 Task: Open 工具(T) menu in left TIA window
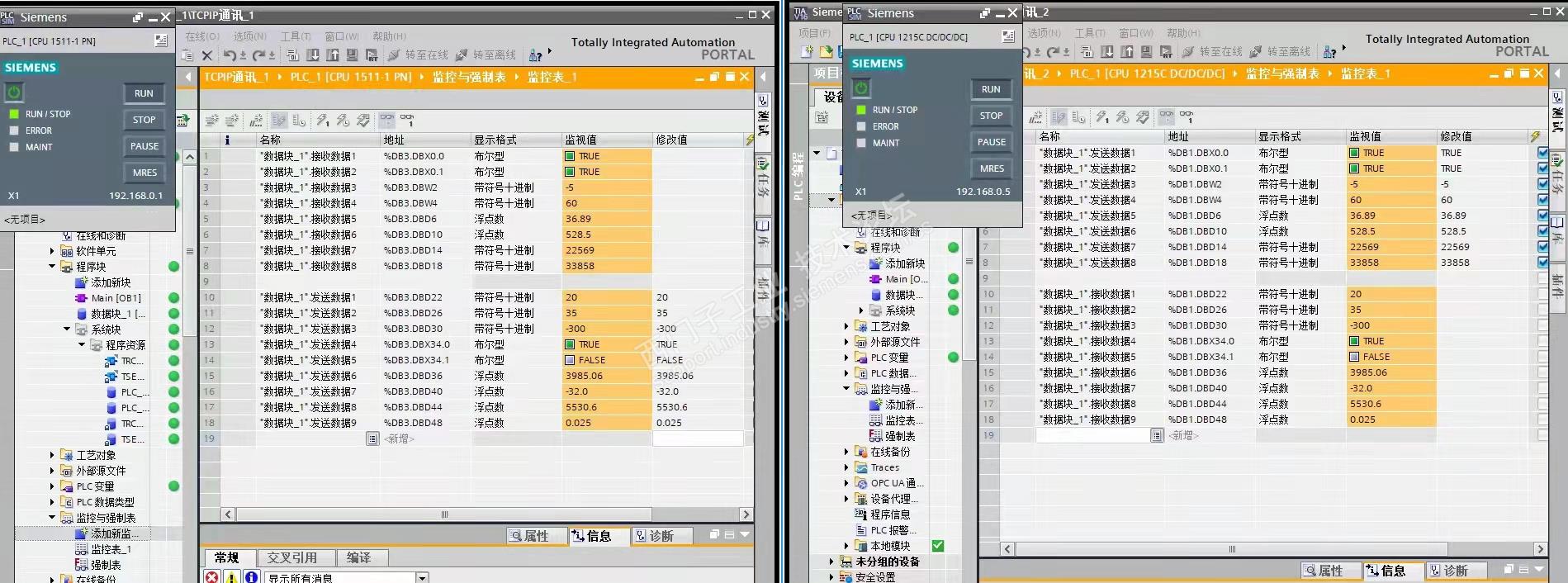pyautogui.click(x=296, y=36)
